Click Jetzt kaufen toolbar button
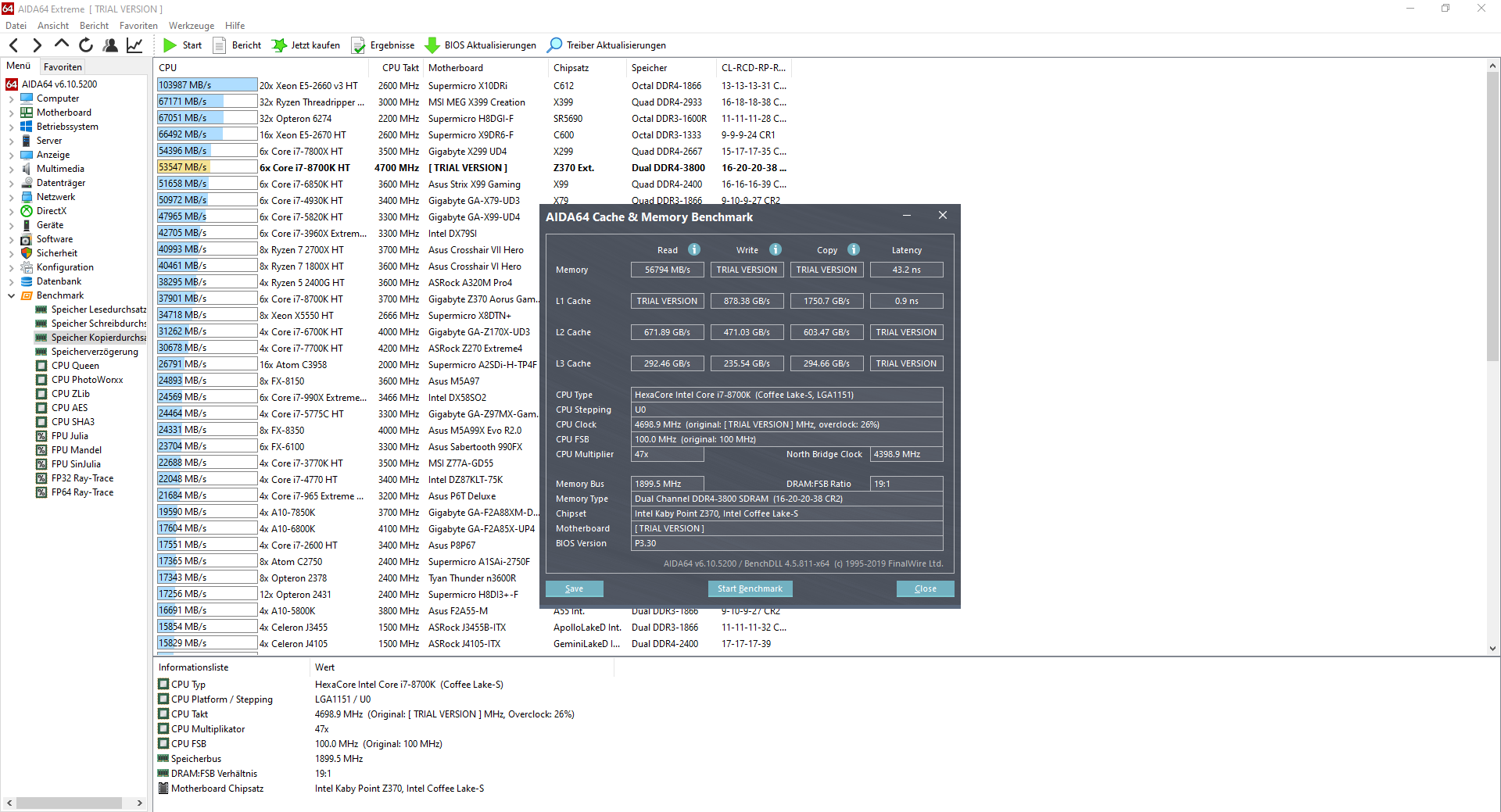1501x812 pixels. coord(306,45)
